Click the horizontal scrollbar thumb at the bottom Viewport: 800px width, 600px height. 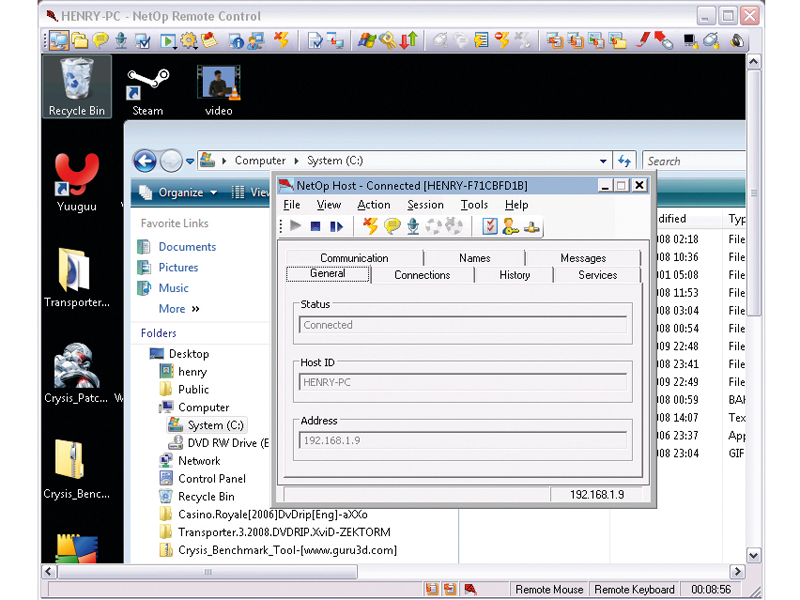(x=208, y=571)
